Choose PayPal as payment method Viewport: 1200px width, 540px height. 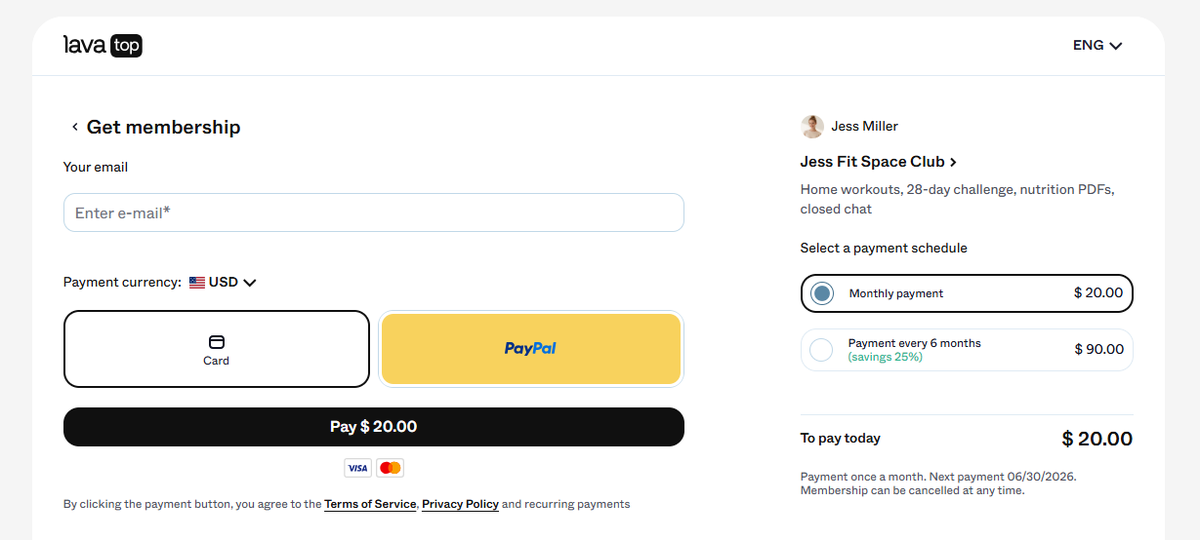531,348
